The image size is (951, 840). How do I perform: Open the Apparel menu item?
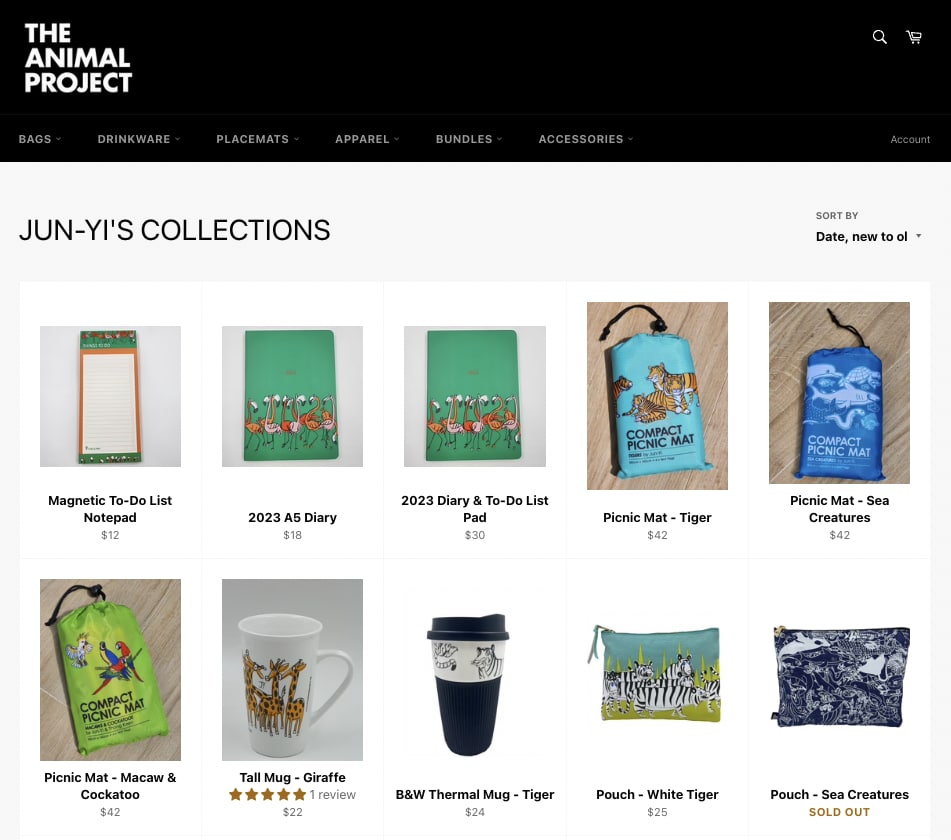(x=367, y=139)
